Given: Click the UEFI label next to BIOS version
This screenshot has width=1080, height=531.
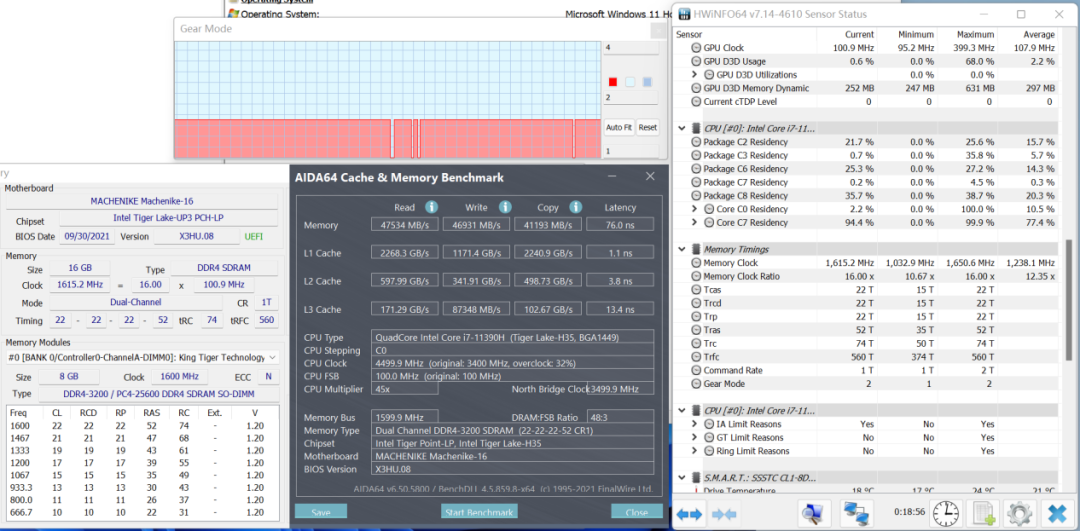Looking at the screenshot, I should pyautogui.click(x=253, y=236).
